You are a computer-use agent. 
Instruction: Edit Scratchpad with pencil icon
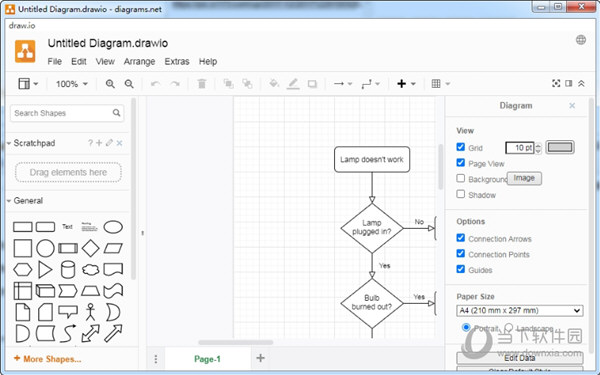coord(109,143)
